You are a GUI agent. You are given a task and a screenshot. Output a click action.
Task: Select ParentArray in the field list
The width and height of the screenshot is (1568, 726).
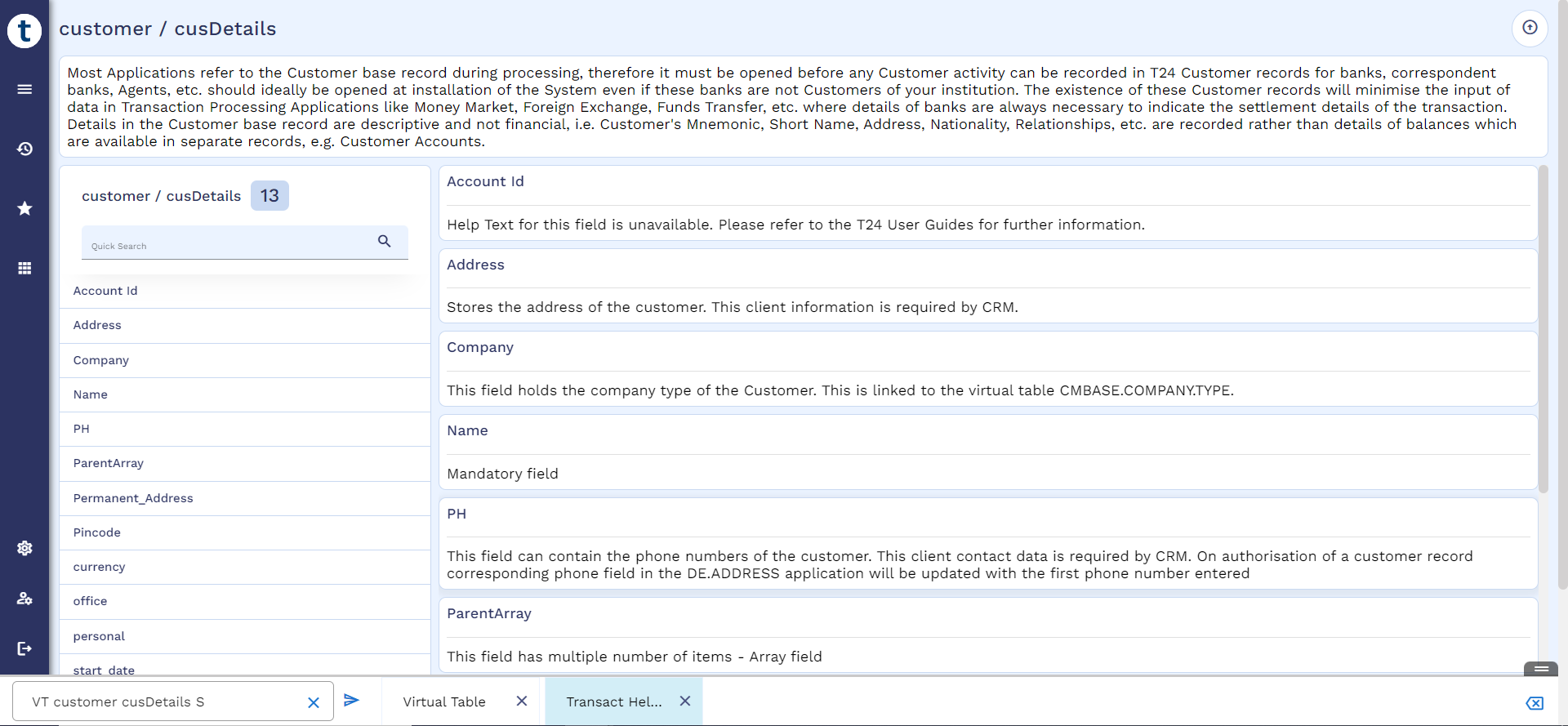(109, 463)
